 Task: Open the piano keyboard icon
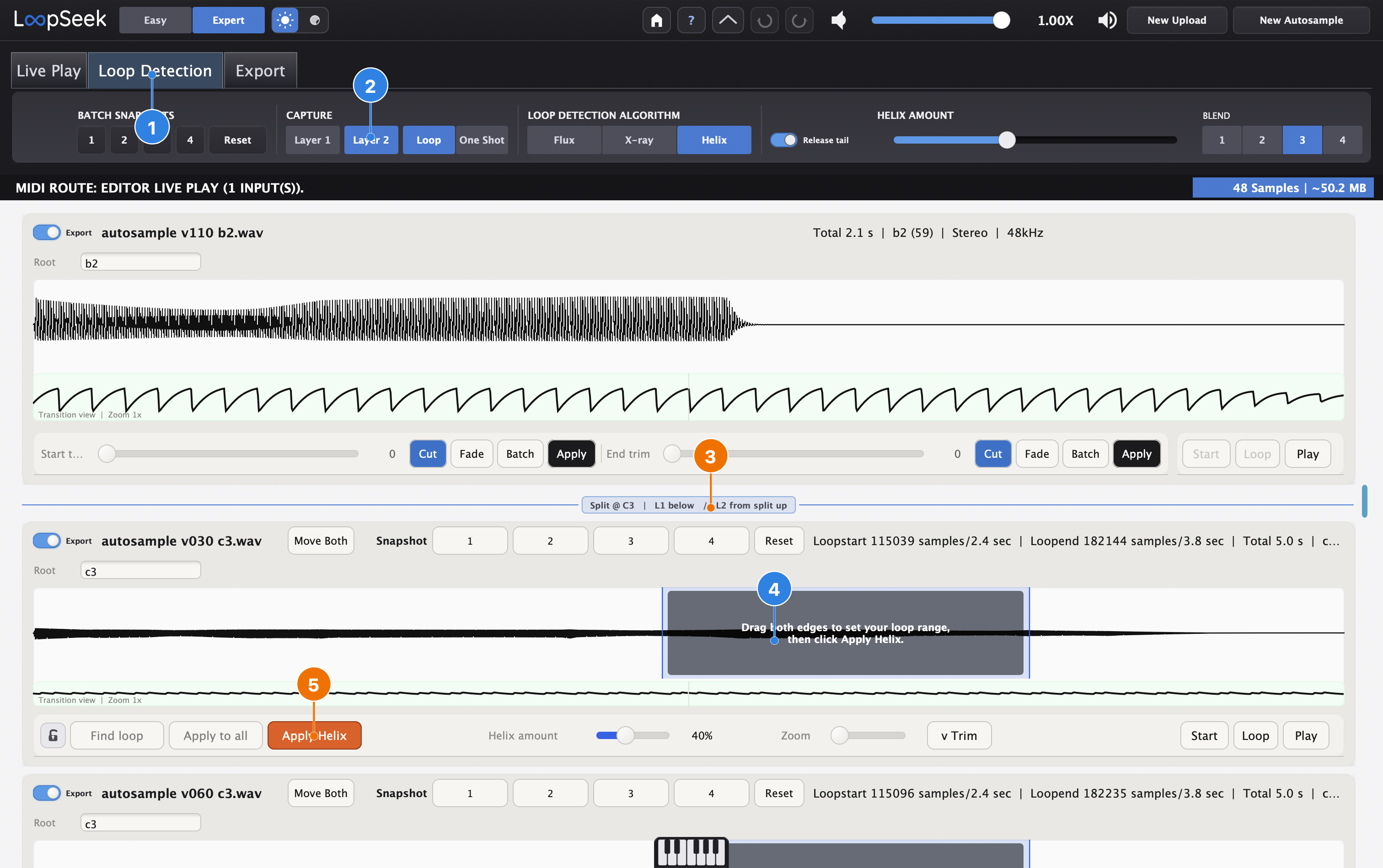coord(691,852)
